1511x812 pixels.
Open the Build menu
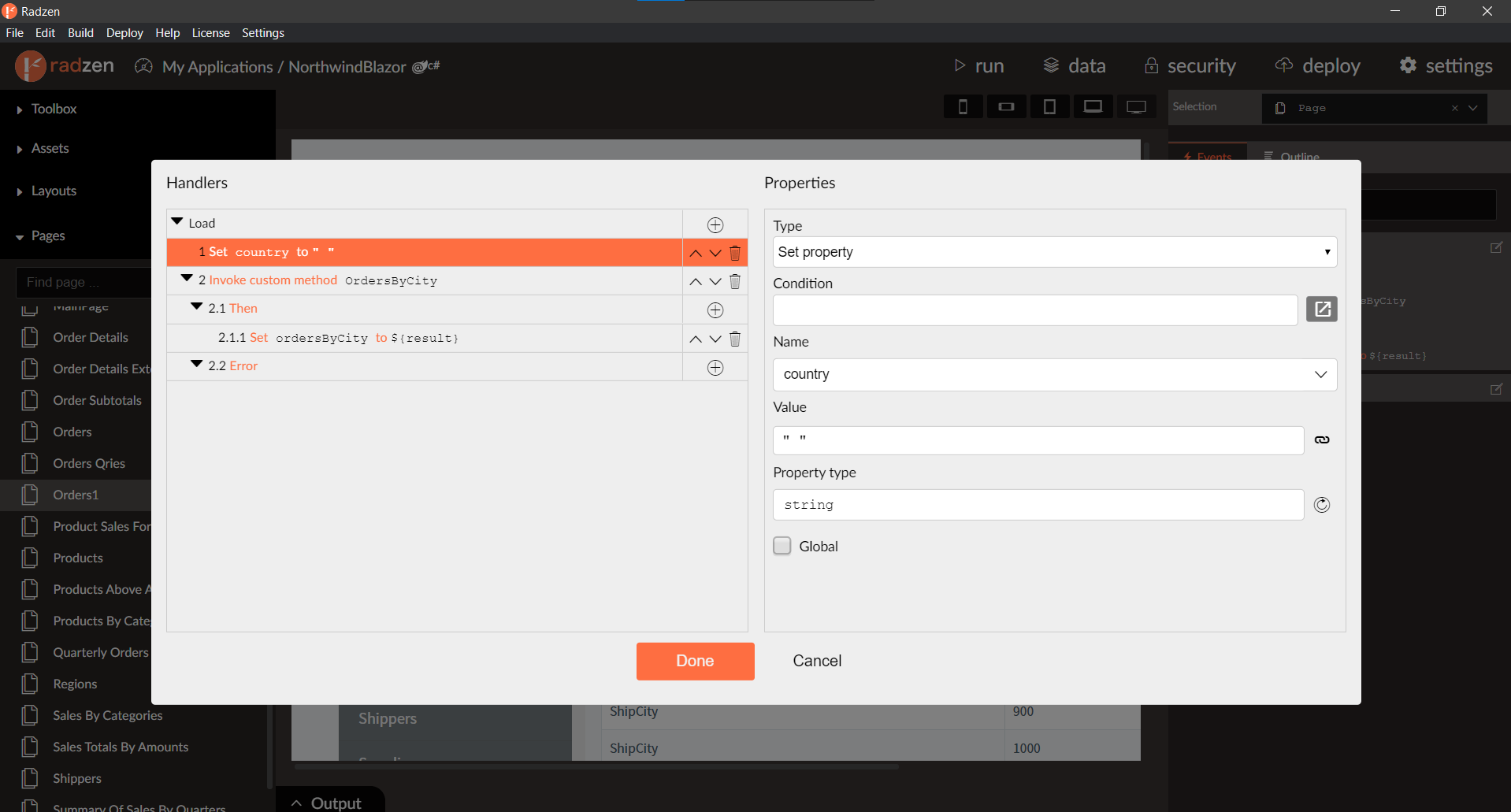[80, 33]
